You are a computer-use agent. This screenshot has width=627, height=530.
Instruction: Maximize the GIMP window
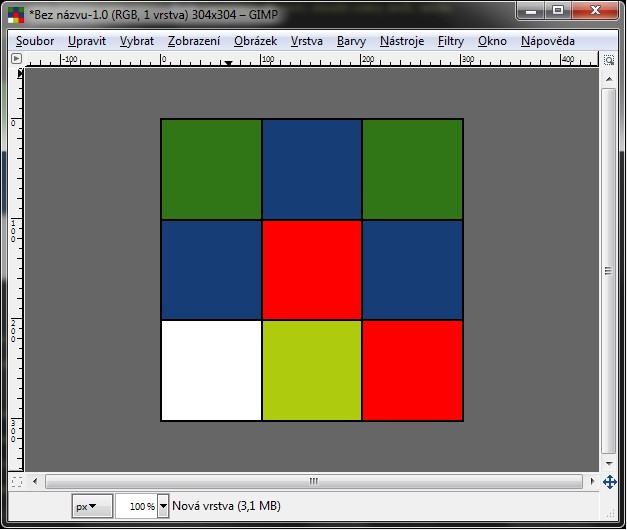click(x=558, y=11)
